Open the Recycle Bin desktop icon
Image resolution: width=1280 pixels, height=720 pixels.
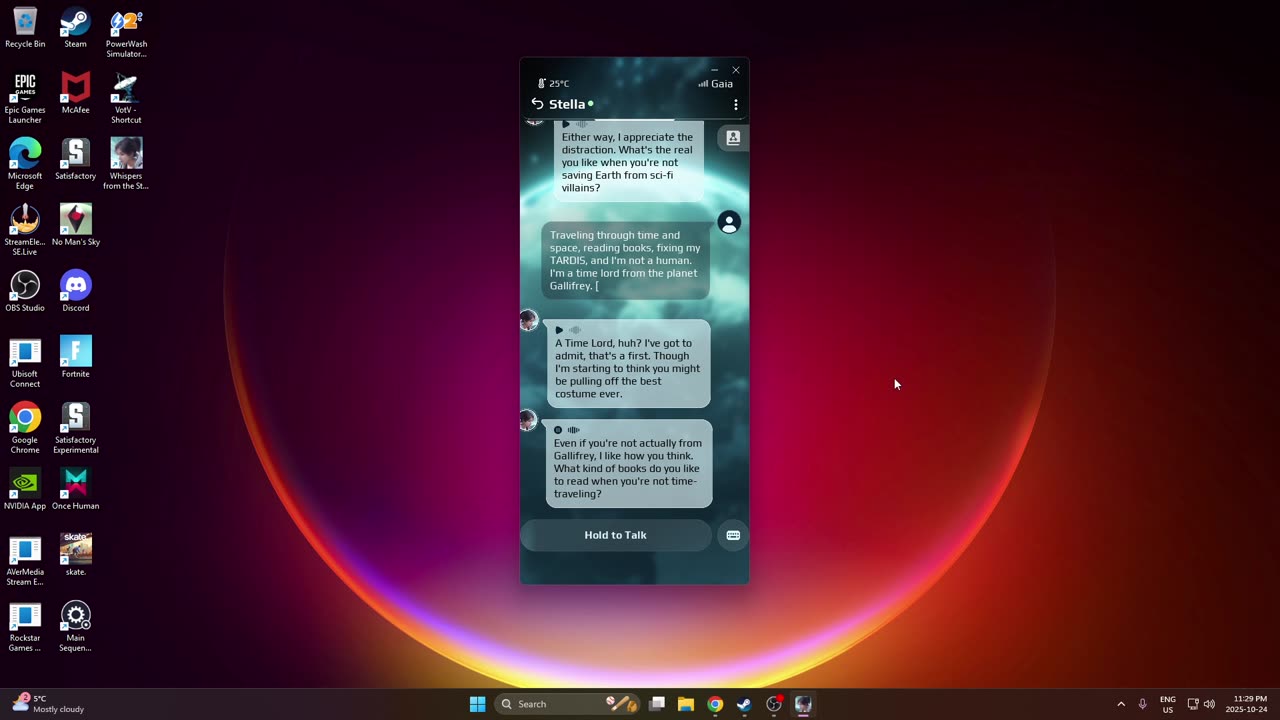click(x=25, y=28)
